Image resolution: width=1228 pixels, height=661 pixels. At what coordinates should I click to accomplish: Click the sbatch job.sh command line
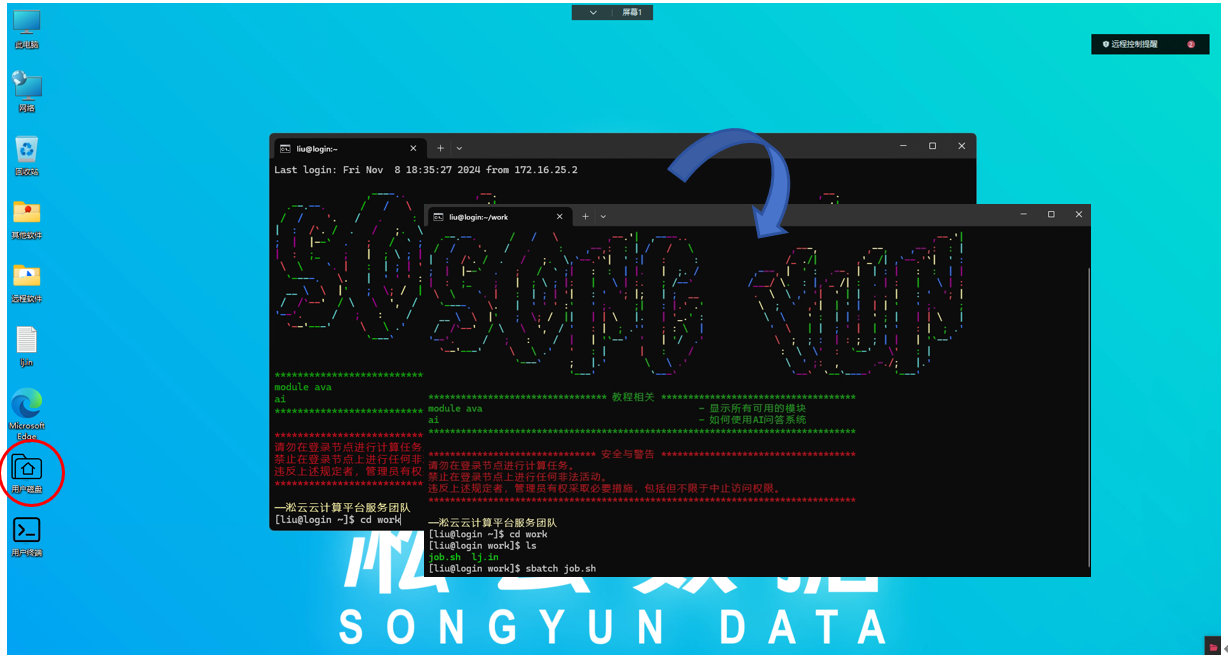click(x=512, y=569)
